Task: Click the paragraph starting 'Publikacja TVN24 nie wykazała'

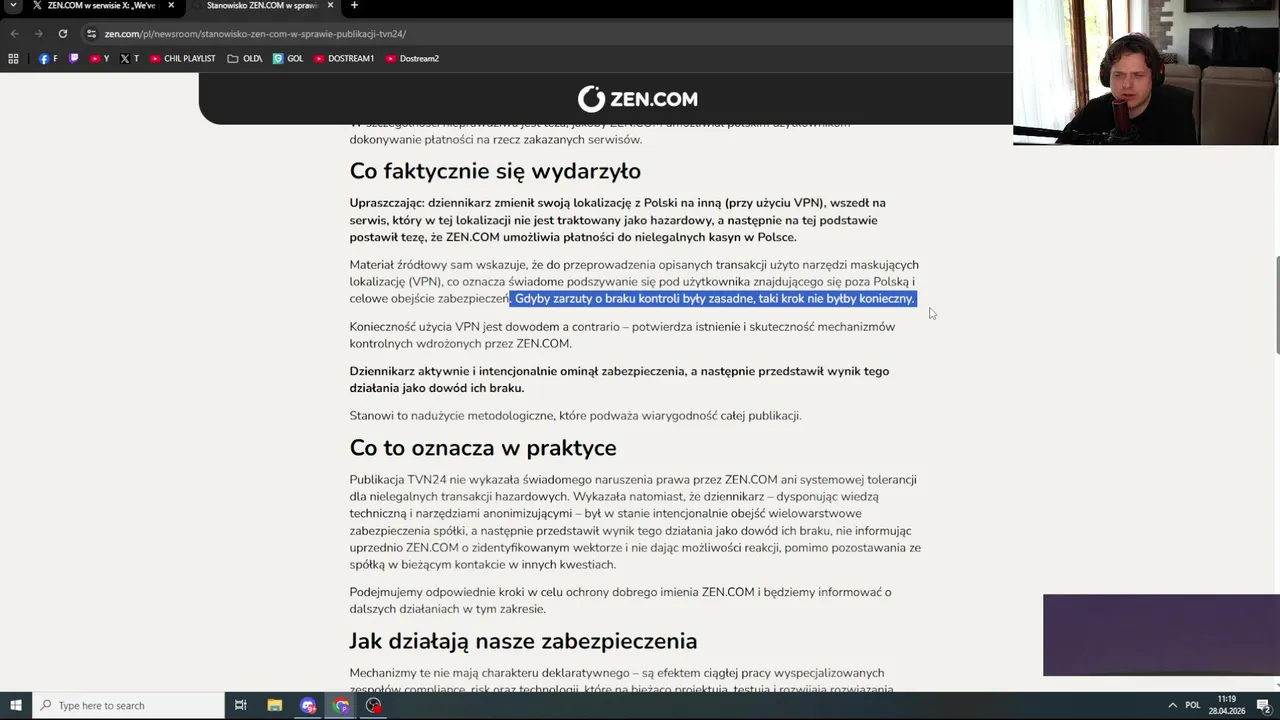Action: (x=635, y=522)
